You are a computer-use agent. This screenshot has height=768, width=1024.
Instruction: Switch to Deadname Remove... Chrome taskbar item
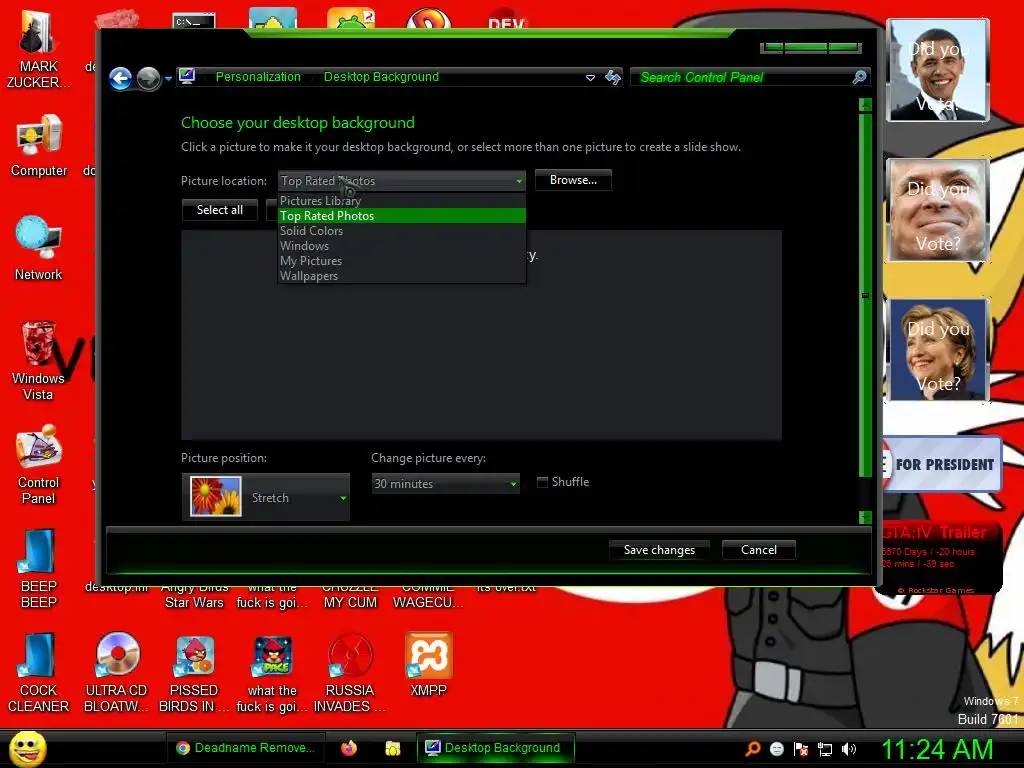point(246,748)
